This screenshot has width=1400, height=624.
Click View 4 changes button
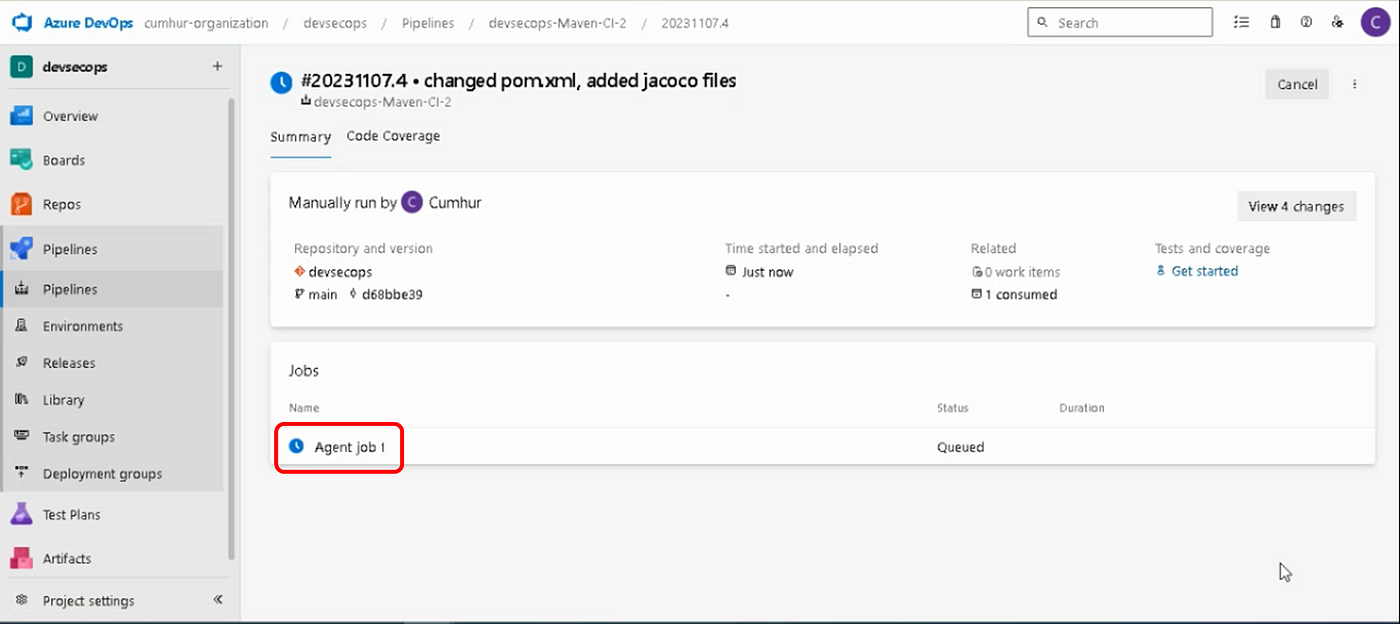(x=1296, y=206)
